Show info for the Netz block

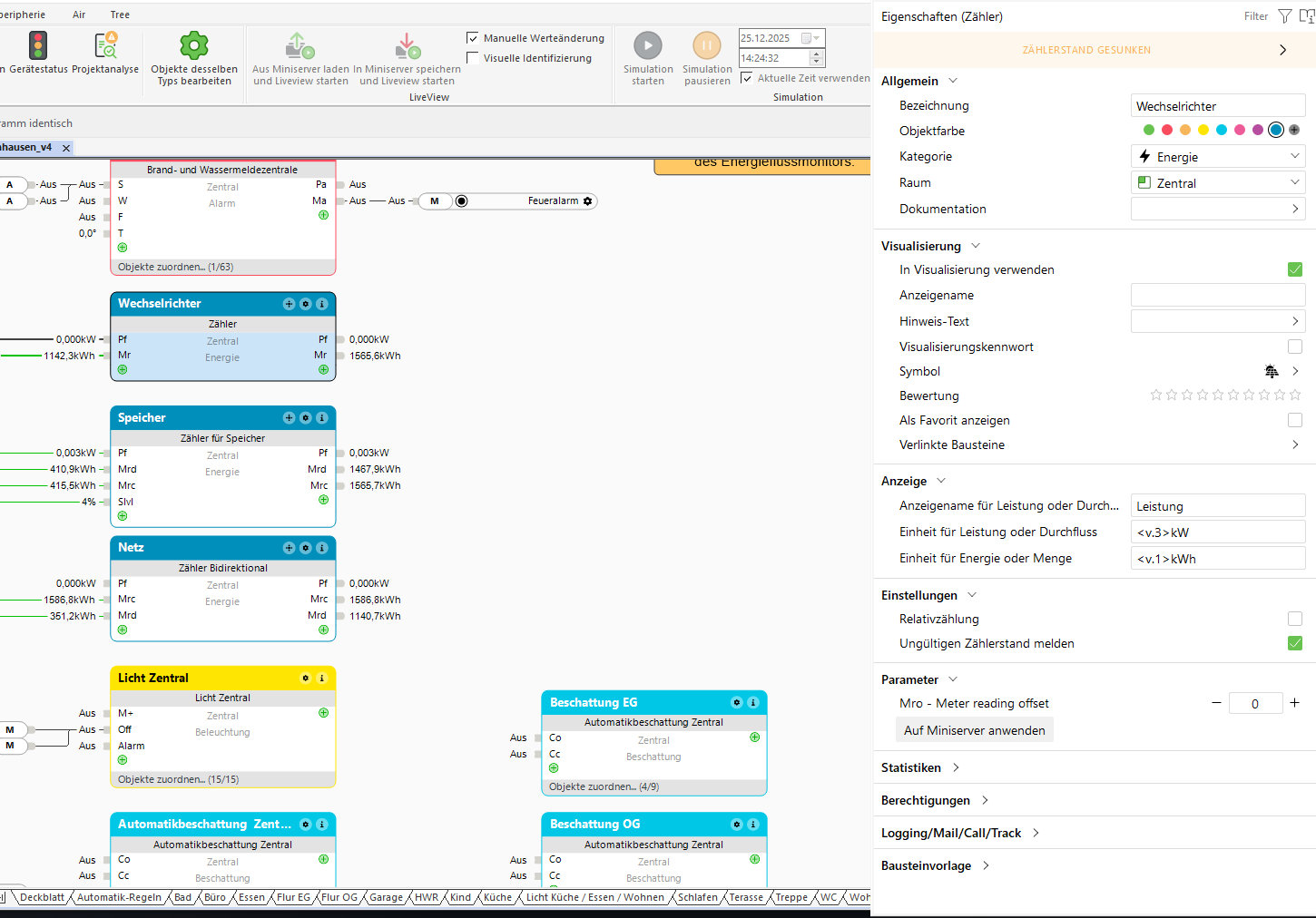322,548
